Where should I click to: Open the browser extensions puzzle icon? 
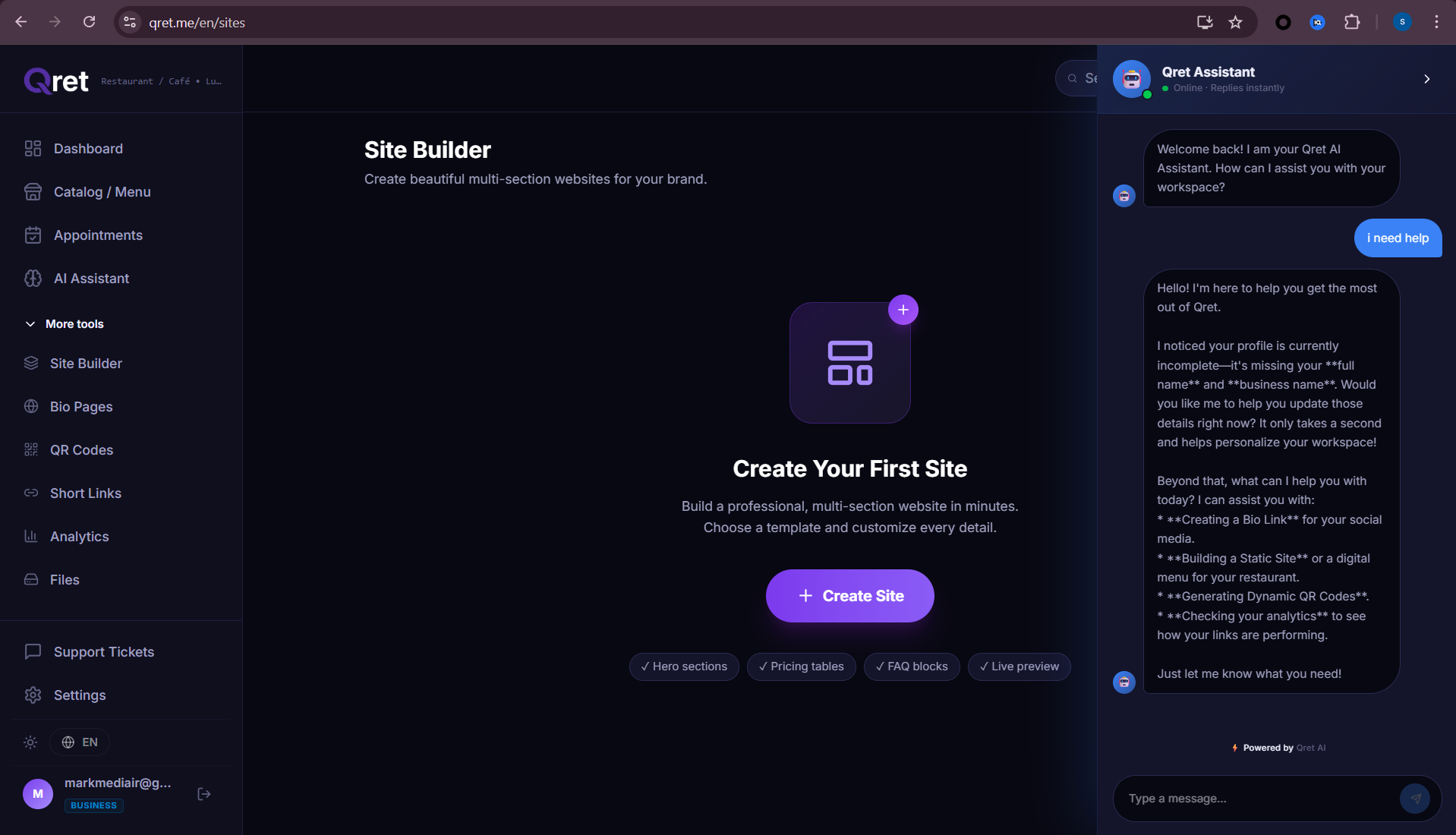[1352, 22]
